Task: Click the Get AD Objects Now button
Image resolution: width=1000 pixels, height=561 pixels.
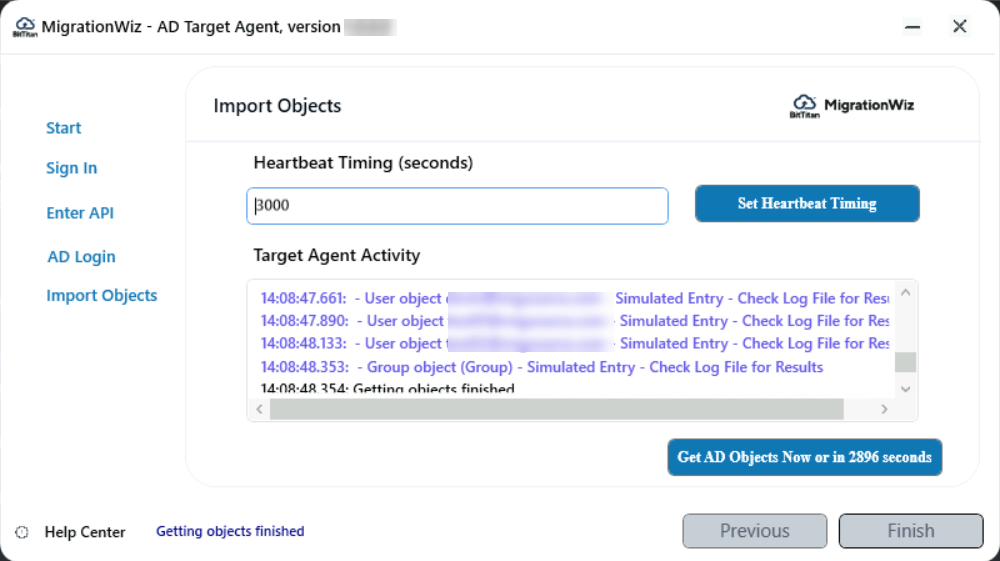Action: point(804,457)
